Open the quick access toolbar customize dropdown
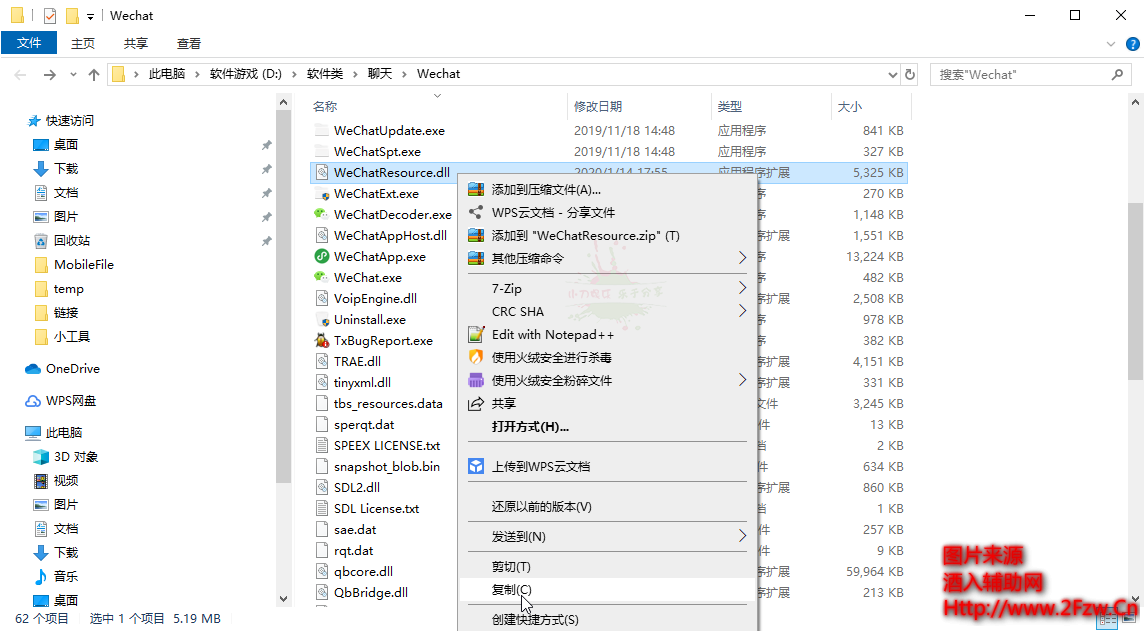The image size is (1145, 631). coord(91,16)
